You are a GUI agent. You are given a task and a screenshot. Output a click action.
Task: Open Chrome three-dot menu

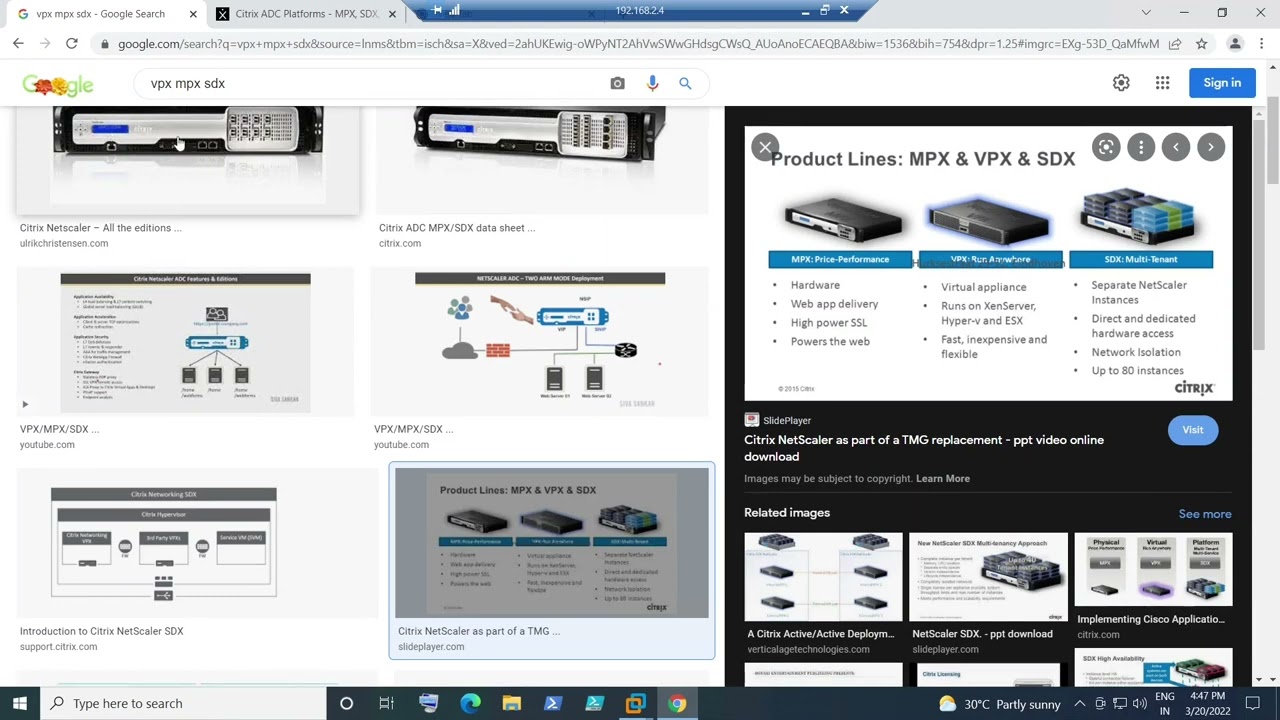click(x=1262, y=44)
